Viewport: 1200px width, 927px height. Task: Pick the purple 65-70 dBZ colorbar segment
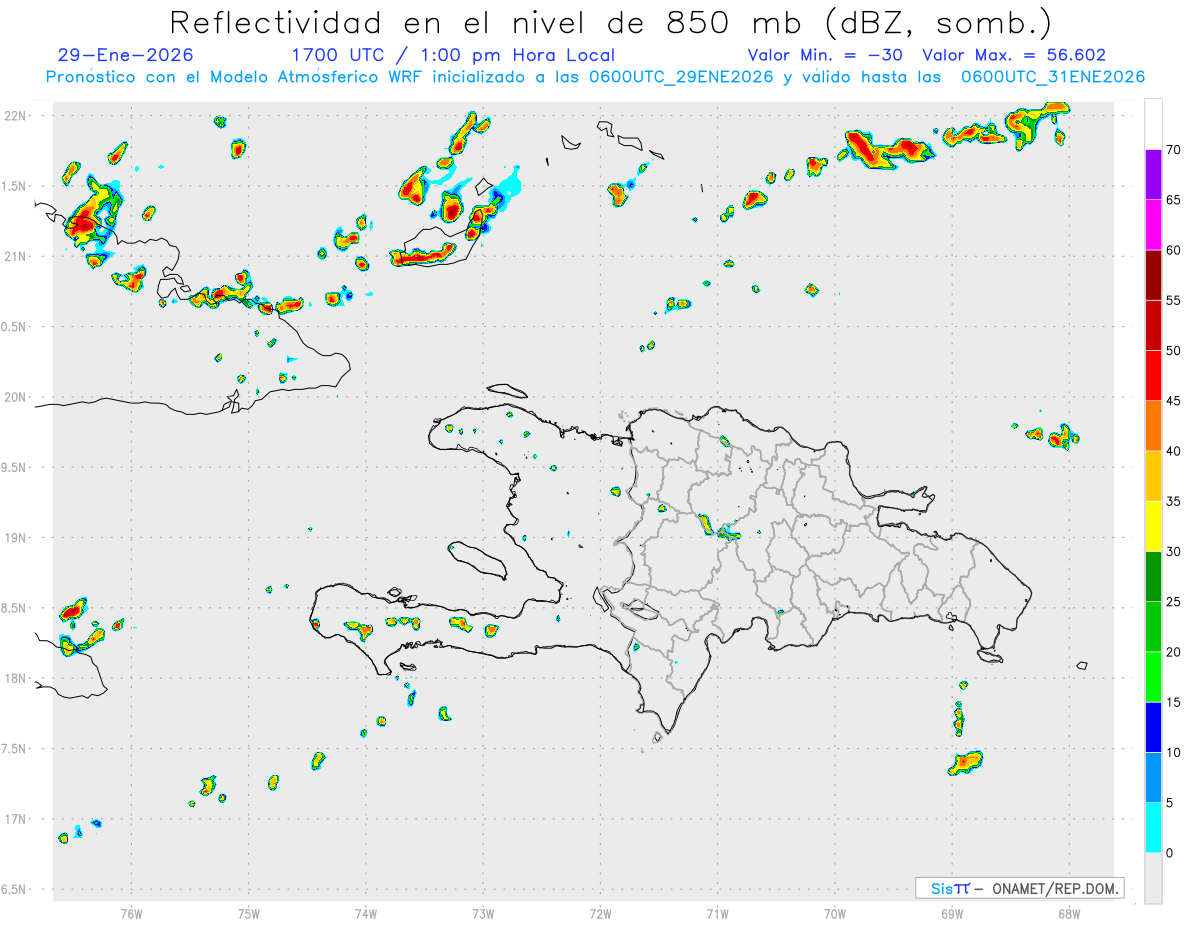(x=1153, y=174)
